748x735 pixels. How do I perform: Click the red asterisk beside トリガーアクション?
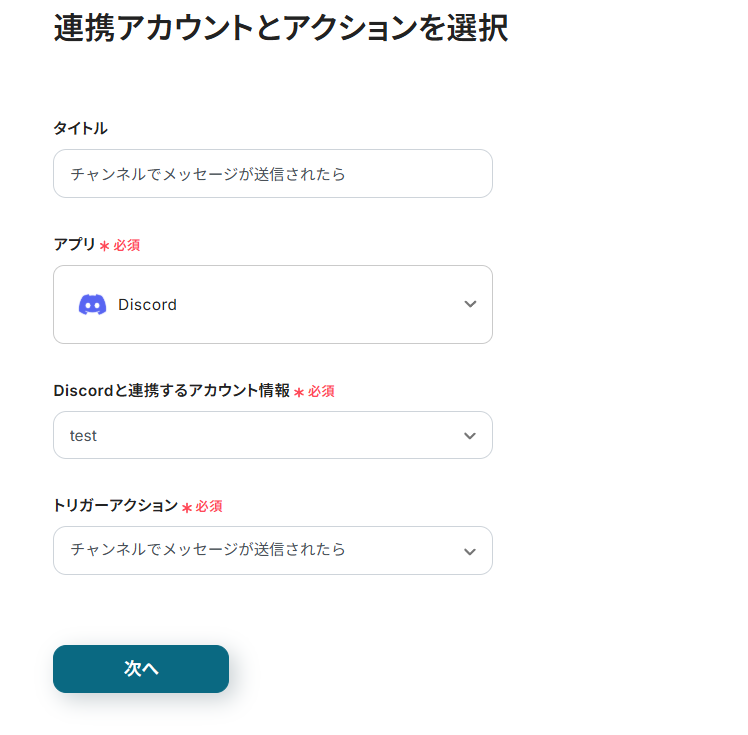[187, 508]
